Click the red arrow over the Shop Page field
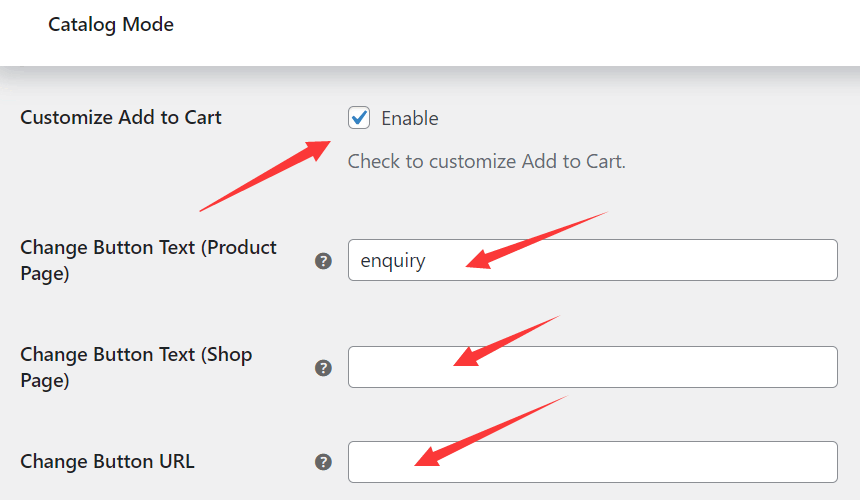This screenshot has height=500, width=860. 505,341
